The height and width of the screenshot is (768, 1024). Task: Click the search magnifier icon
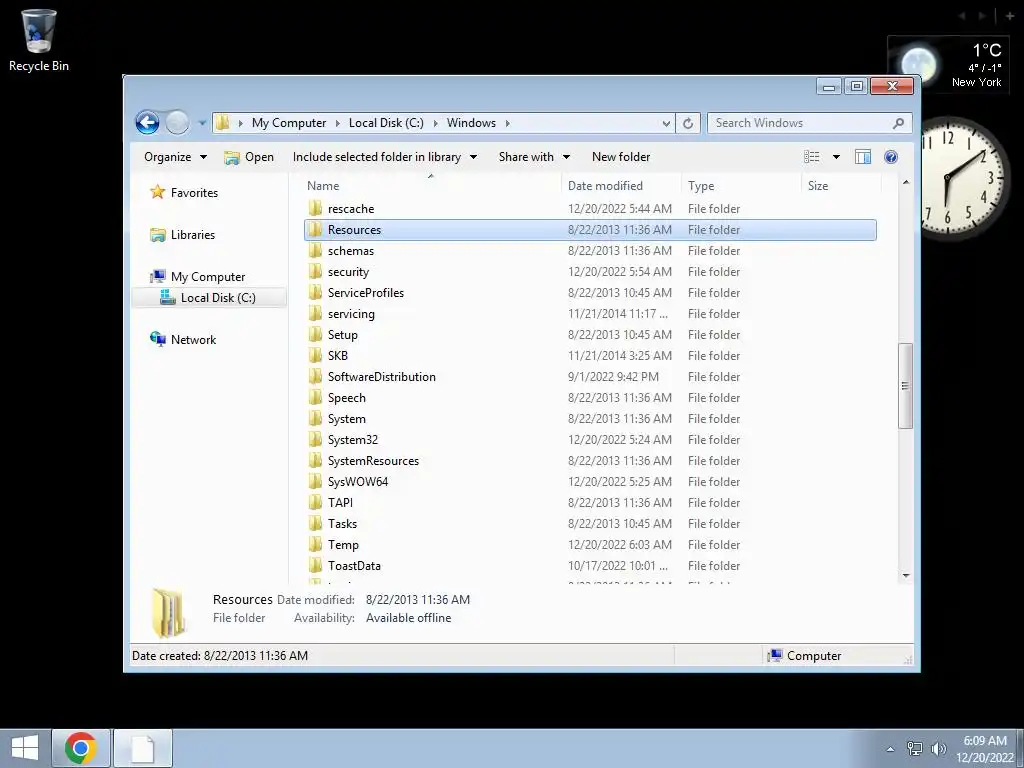(x=898, y=123)
